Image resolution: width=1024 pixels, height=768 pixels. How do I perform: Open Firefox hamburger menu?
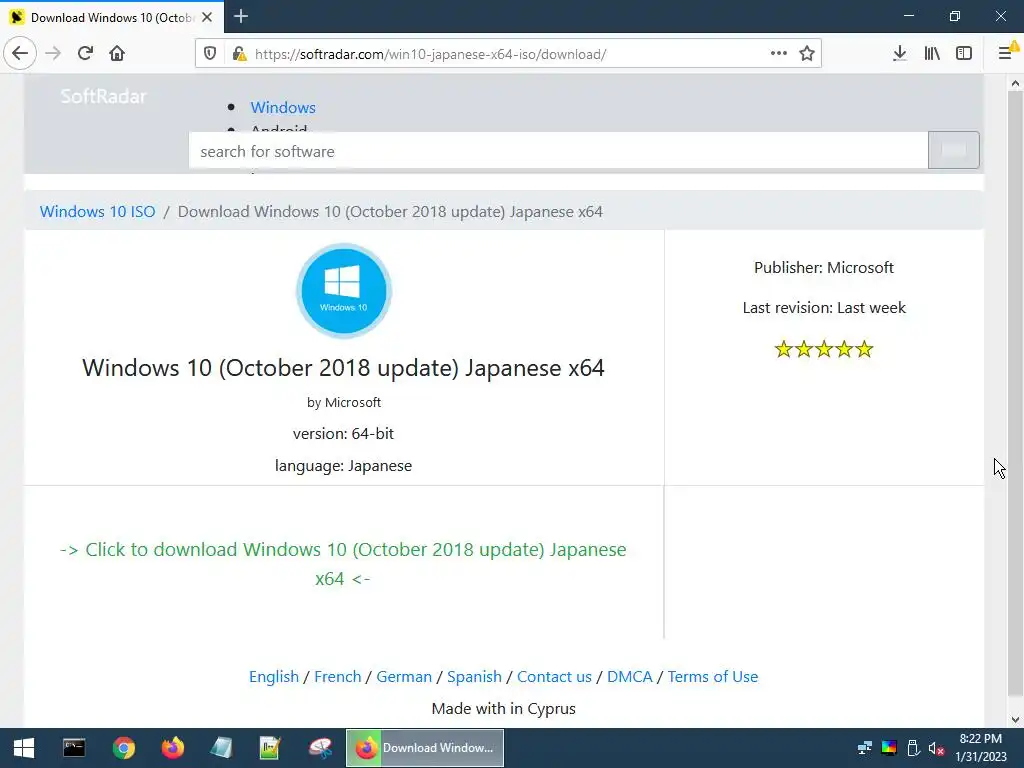tap(1006, 53)
